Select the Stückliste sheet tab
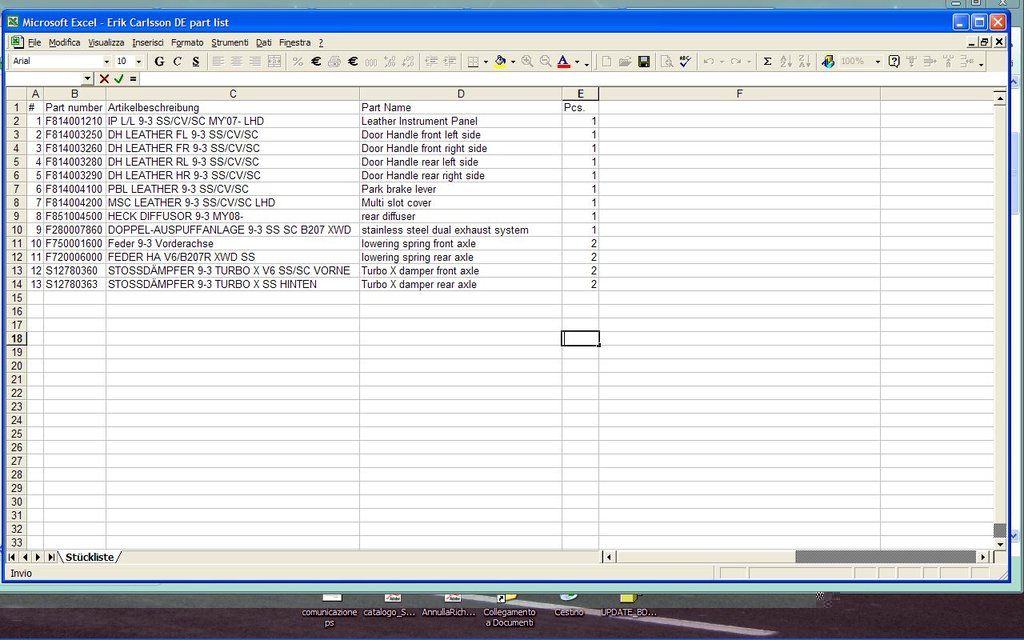The height and width of the screenshot is (640, 1024). (89, 557)
